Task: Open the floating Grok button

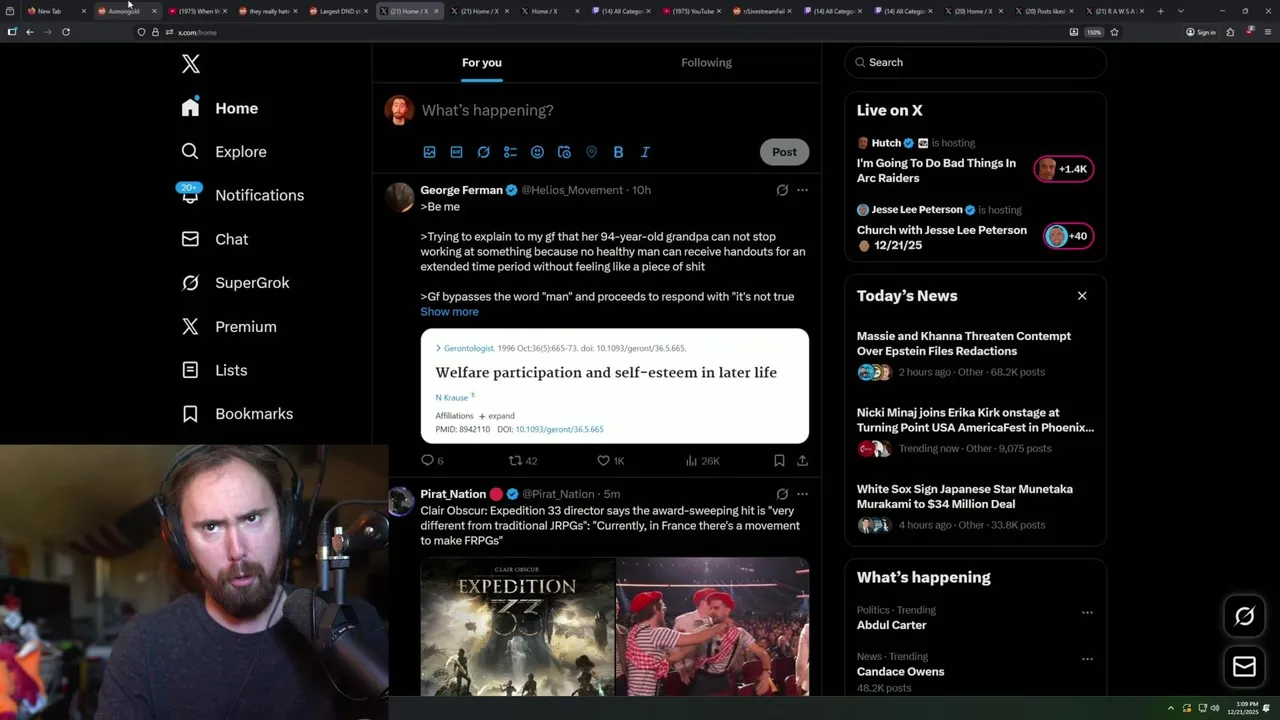Action: pos(1244,617)
